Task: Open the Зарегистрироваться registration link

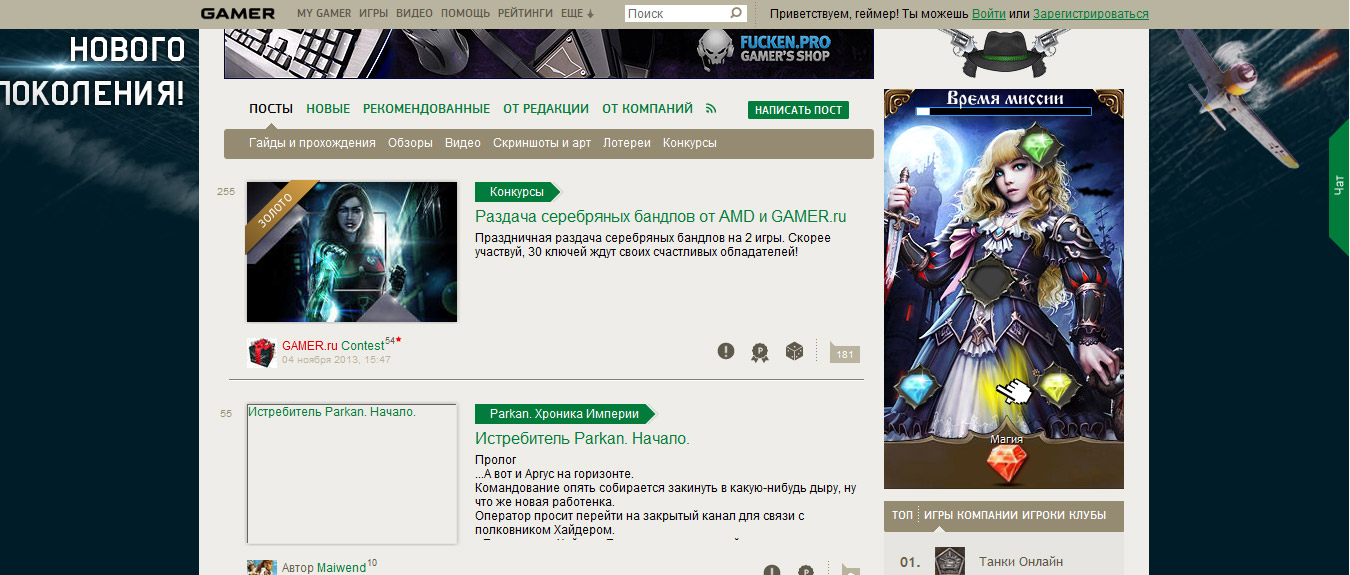Action: pyautogui.click(x=1091, y=14)
